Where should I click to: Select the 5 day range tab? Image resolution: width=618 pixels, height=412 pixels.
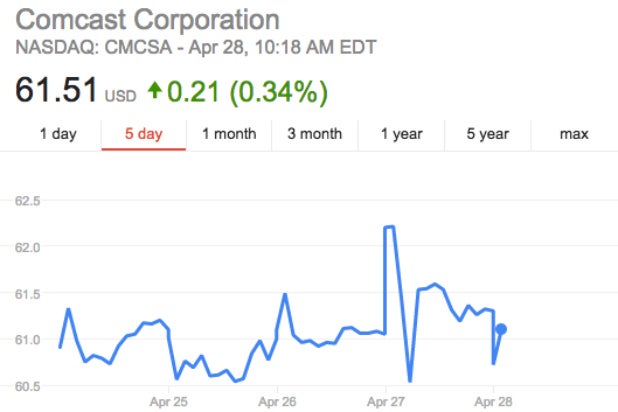pos(143,133)
